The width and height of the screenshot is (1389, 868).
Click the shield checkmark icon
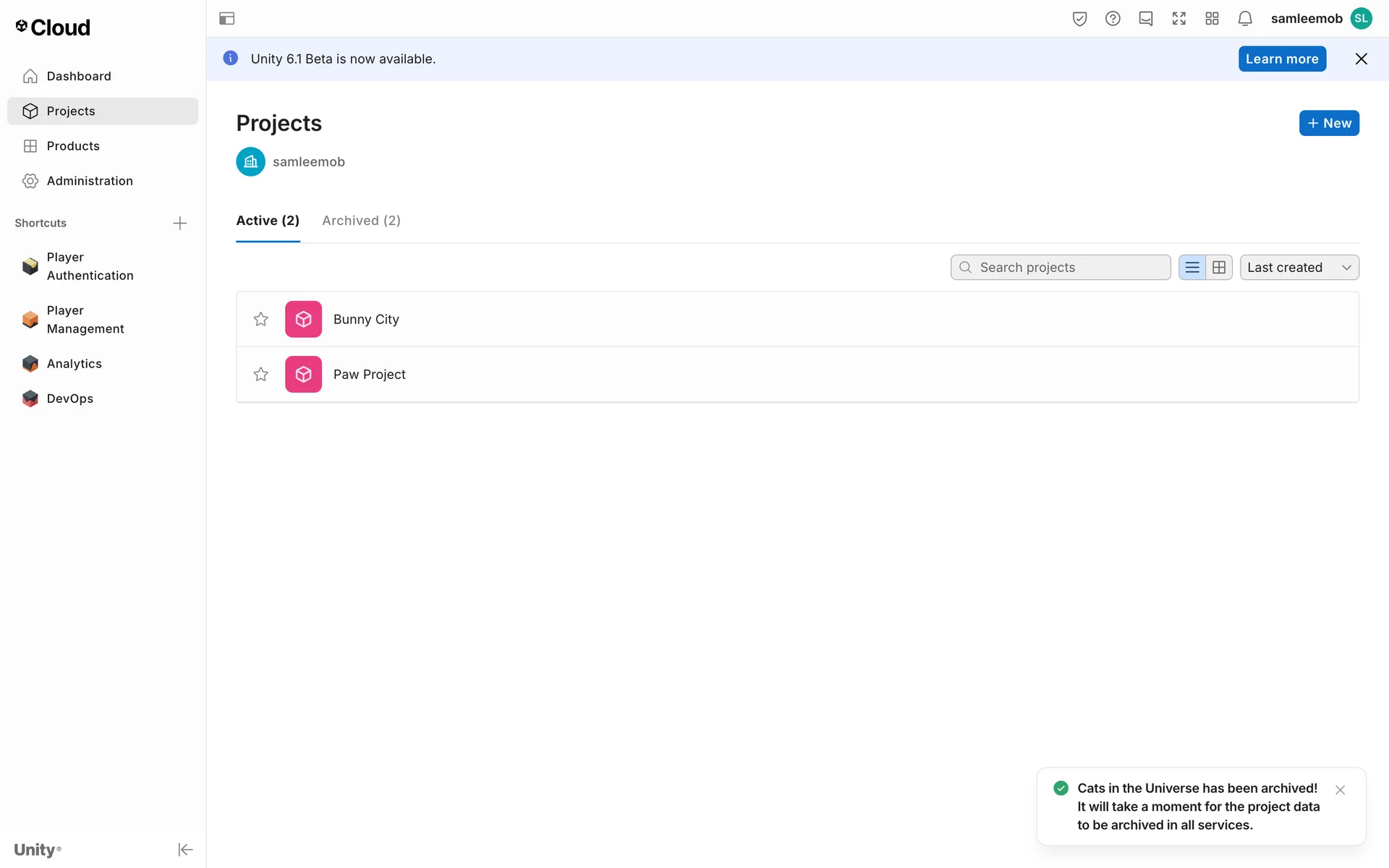(1079, 19)
